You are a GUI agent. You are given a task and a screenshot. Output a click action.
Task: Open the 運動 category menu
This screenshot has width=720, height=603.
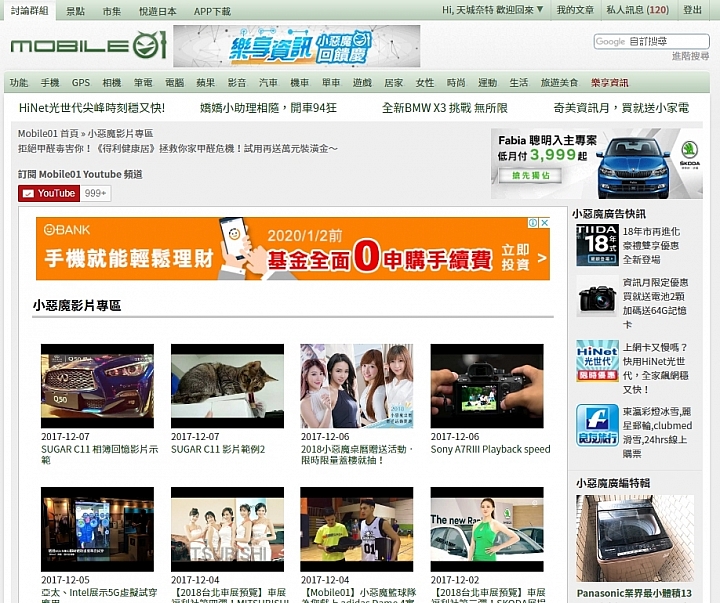point(487,83)
